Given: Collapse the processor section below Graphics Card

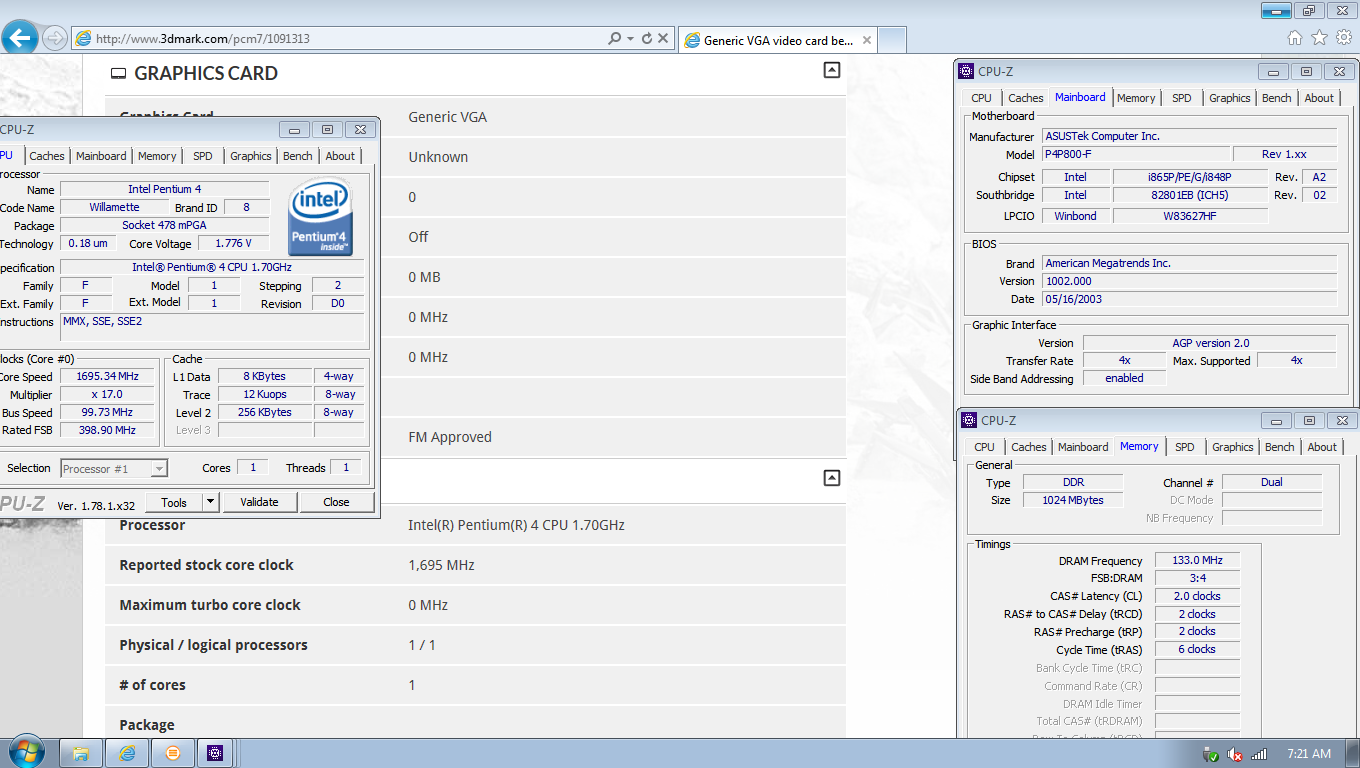Looking at the screenshot, I should click(x=831, y=478).
